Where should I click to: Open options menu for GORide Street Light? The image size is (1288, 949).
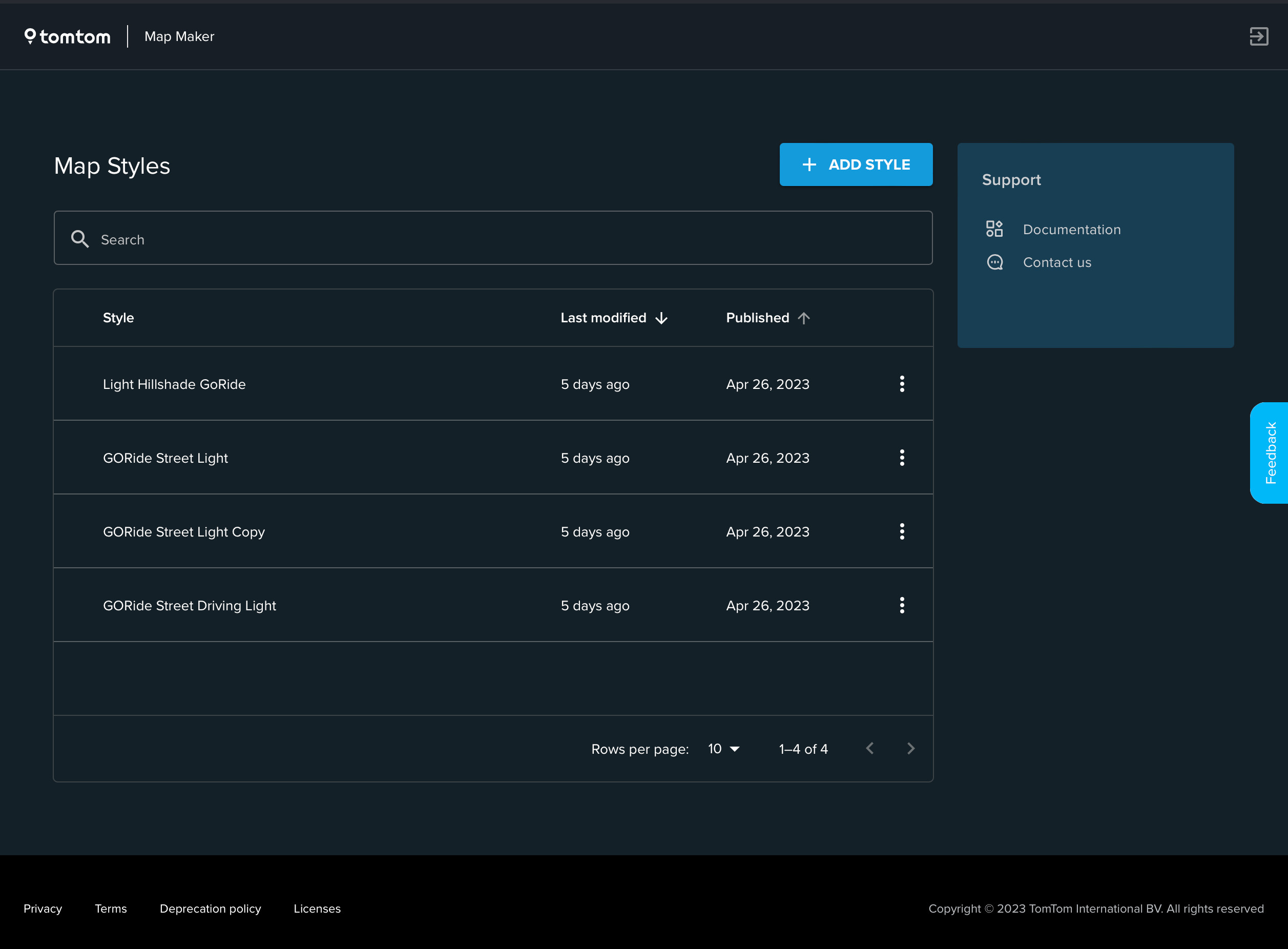902,458
